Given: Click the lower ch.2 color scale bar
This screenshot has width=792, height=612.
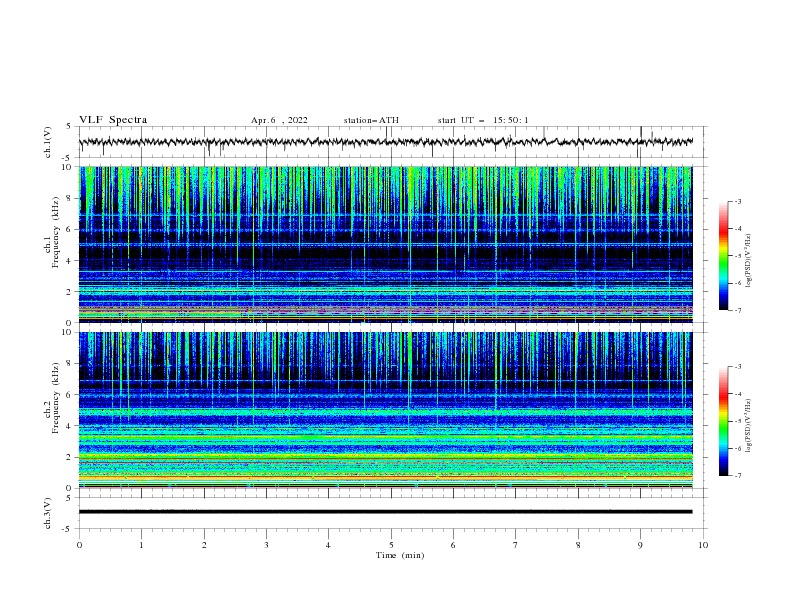Looking at the screenshot, I should click(x=723, y=421).
